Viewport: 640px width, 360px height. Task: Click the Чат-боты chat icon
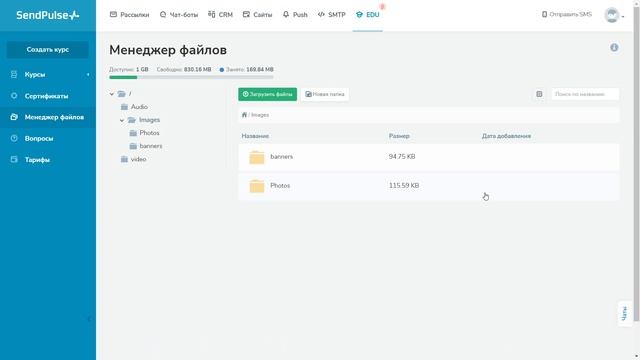click(x=163, y=14)
